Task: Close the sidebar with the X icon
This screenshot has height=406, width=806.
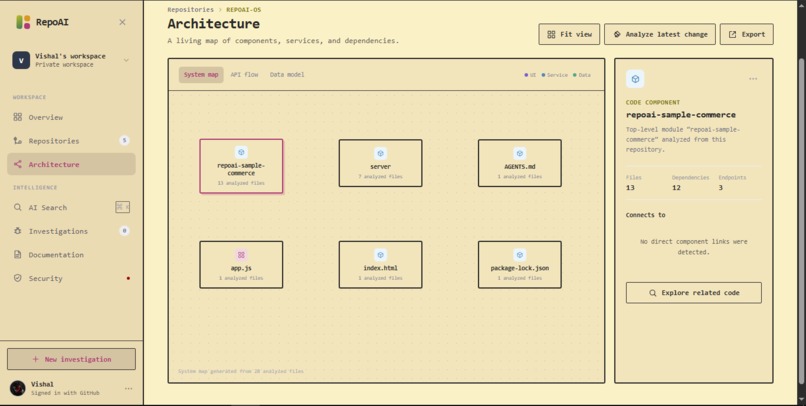Action: pos(122,22)
